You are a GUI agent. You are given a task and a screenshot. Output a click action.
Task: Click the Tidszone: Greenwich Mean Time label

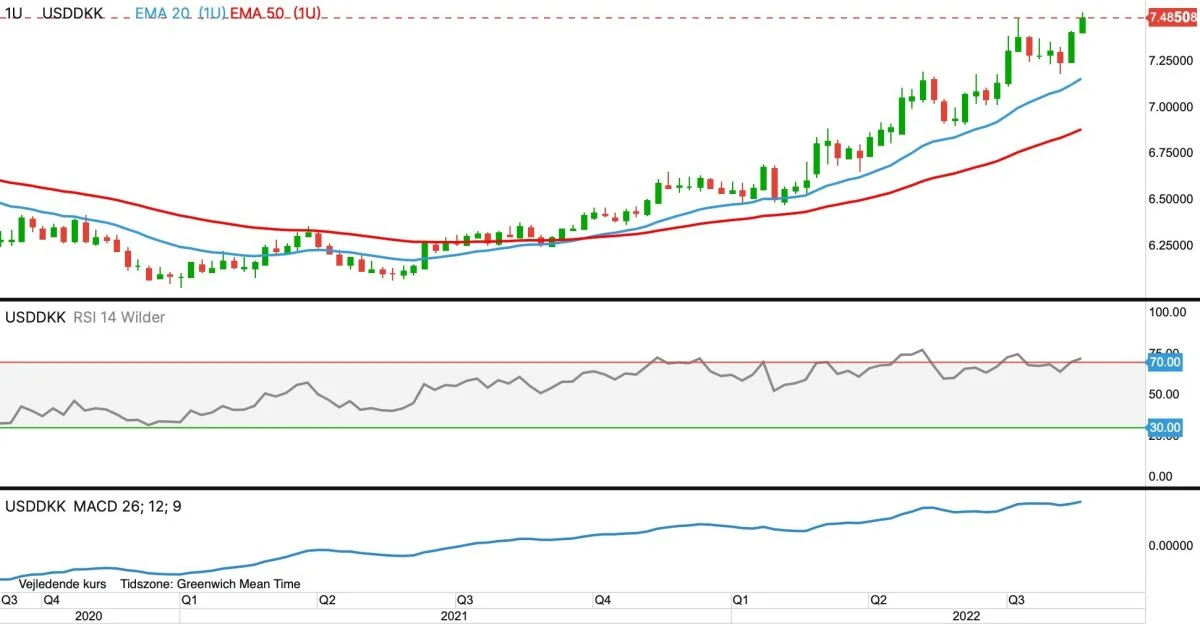coord(210,583)
